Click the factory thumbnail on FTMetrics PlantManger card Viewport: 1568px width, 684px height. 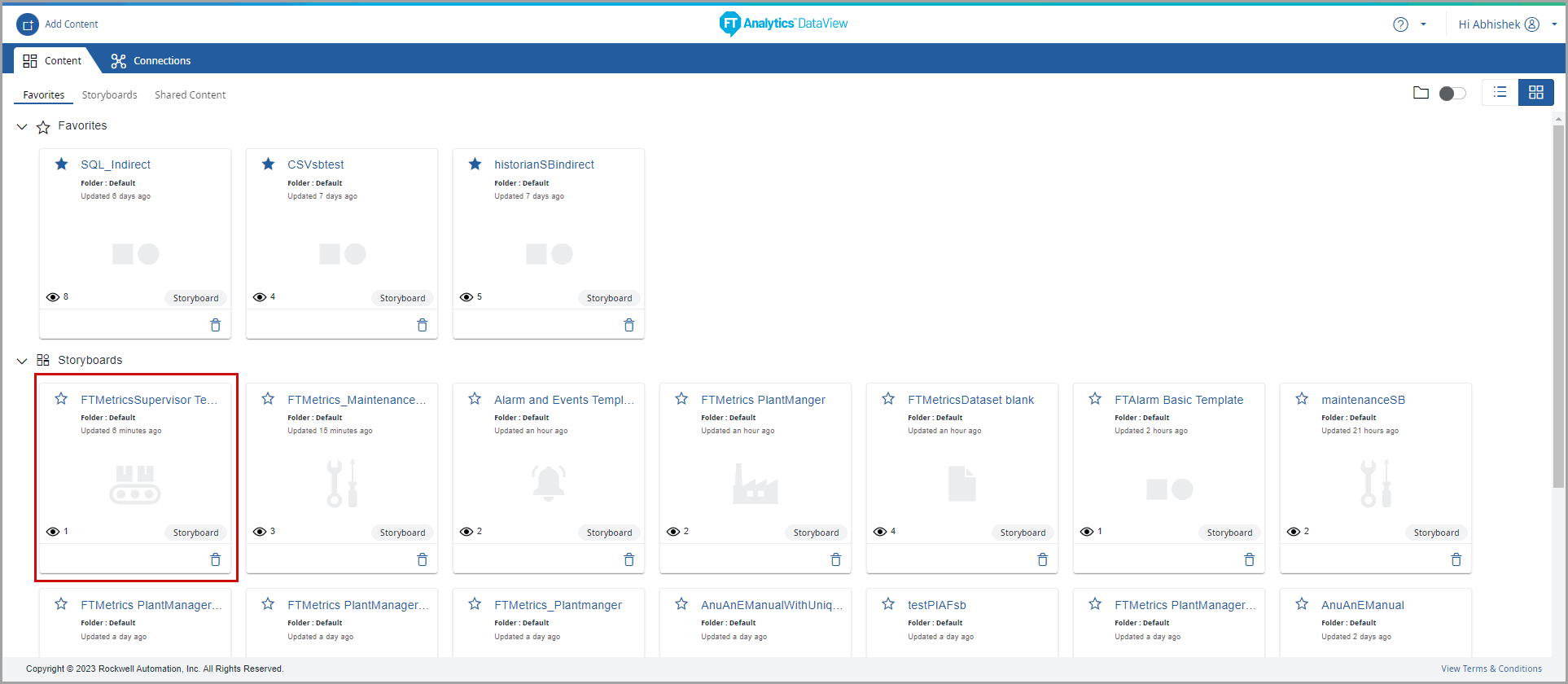pos(756,484)
